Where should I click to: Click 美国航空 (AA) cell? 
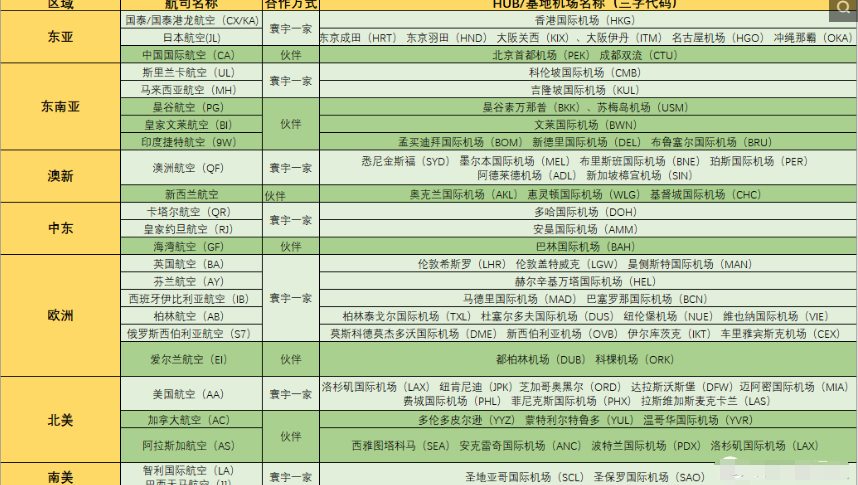192,394
